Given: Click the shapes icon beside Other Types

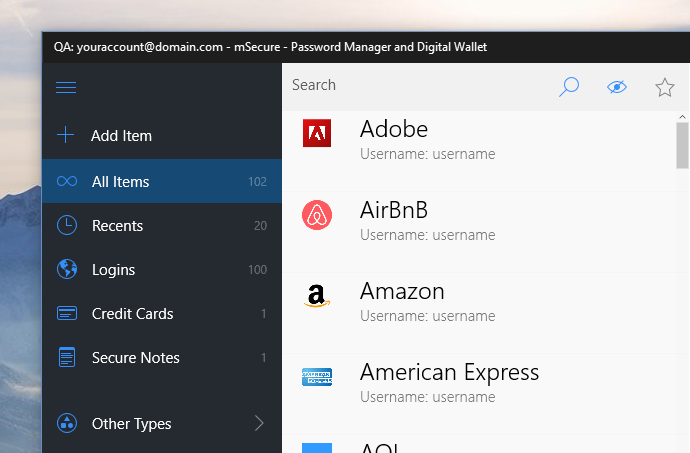Looking at the screenshot, I should (67, 423).
